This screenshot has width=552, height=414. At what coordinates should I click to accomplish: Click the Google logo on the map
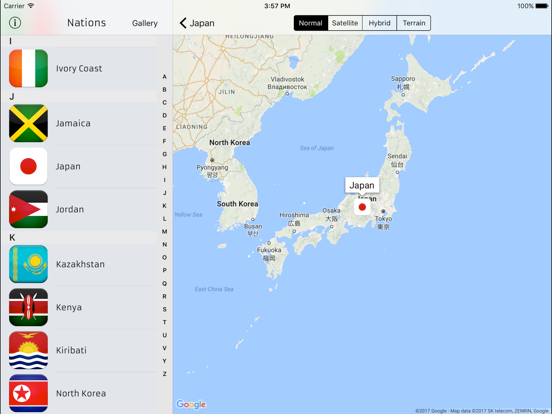pos(191,404)
